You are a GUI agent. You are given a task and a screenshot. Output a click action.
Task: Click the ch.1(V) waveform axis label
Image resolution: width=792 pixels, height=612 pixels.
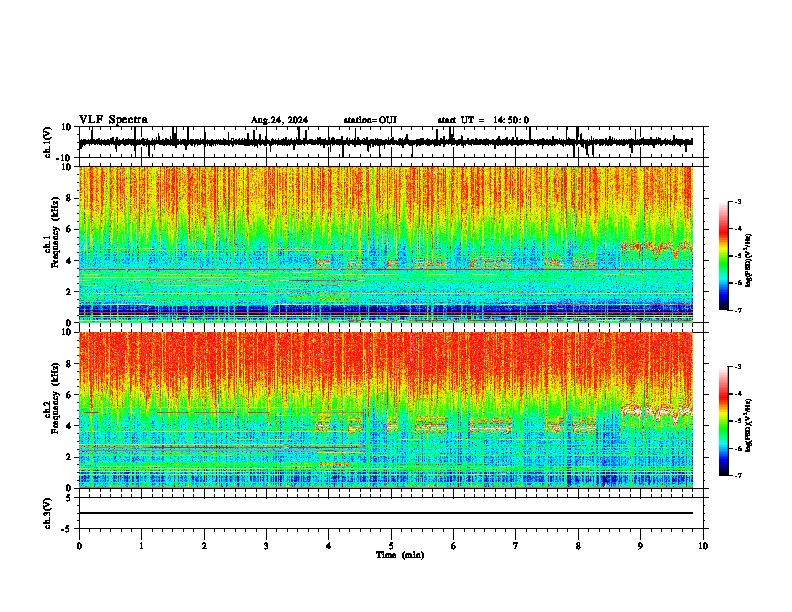(x=48, y=142)
